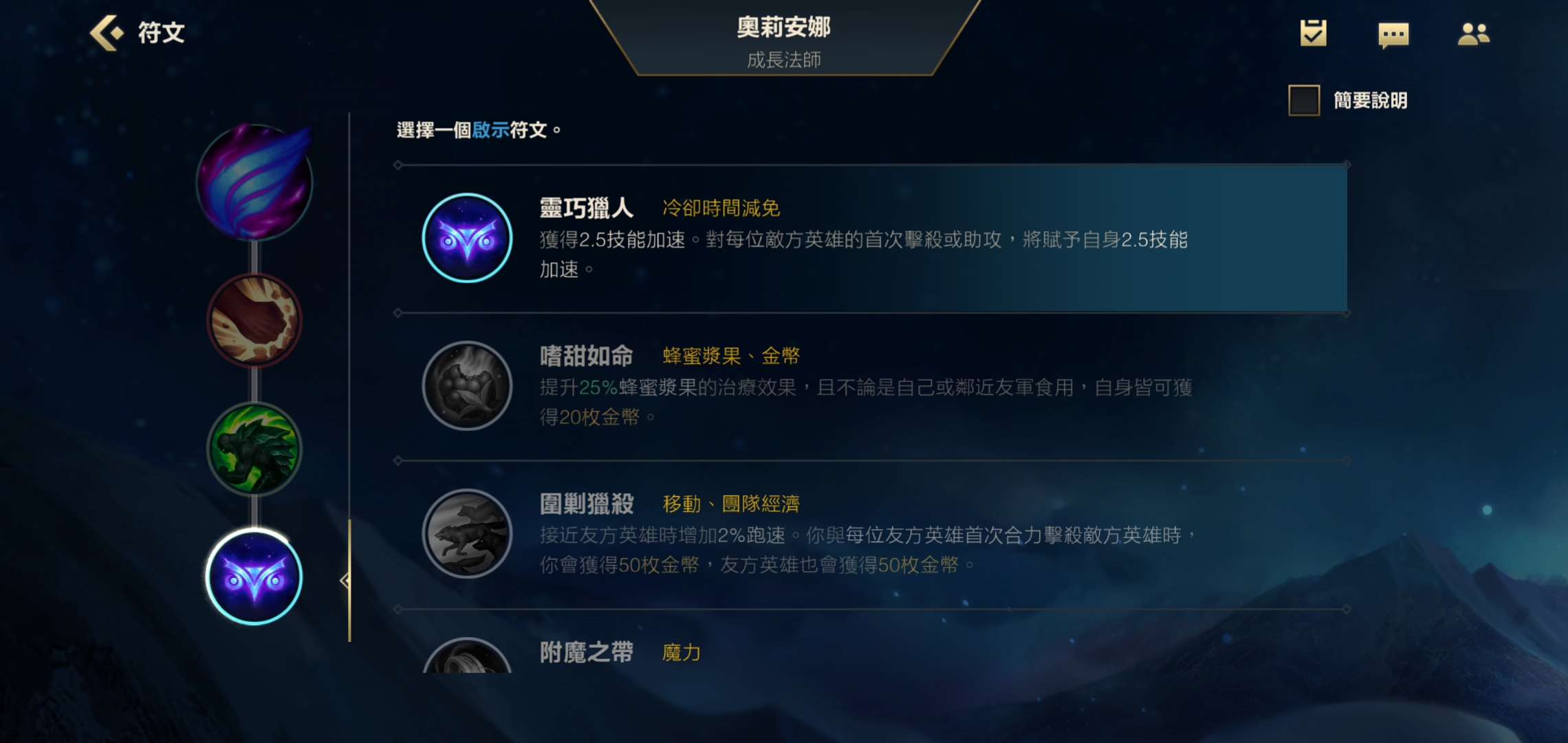The image size is (1568, 743).
Task: Select the purple-blue keystone rune slot
Action: (x=254, y=183)
